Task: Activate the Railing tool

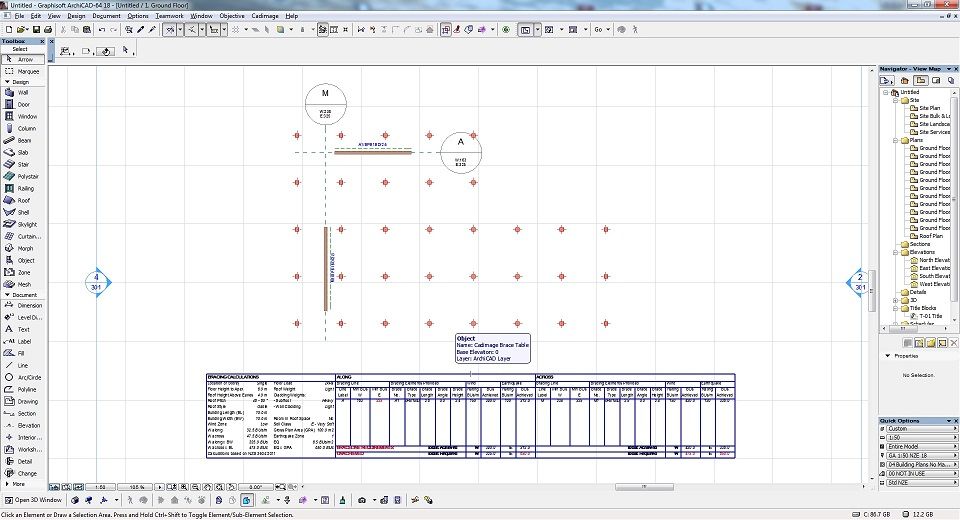Action: pyautogui.click(x=23, y=189)
